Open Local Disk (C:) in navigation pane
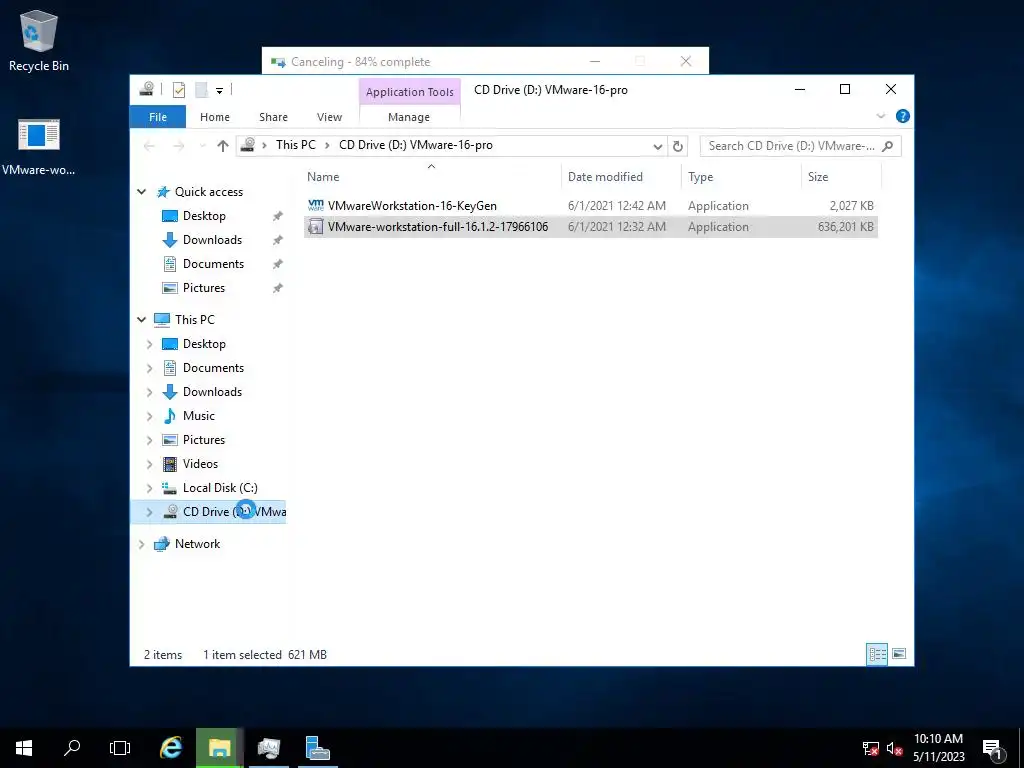 coord(220,488)
